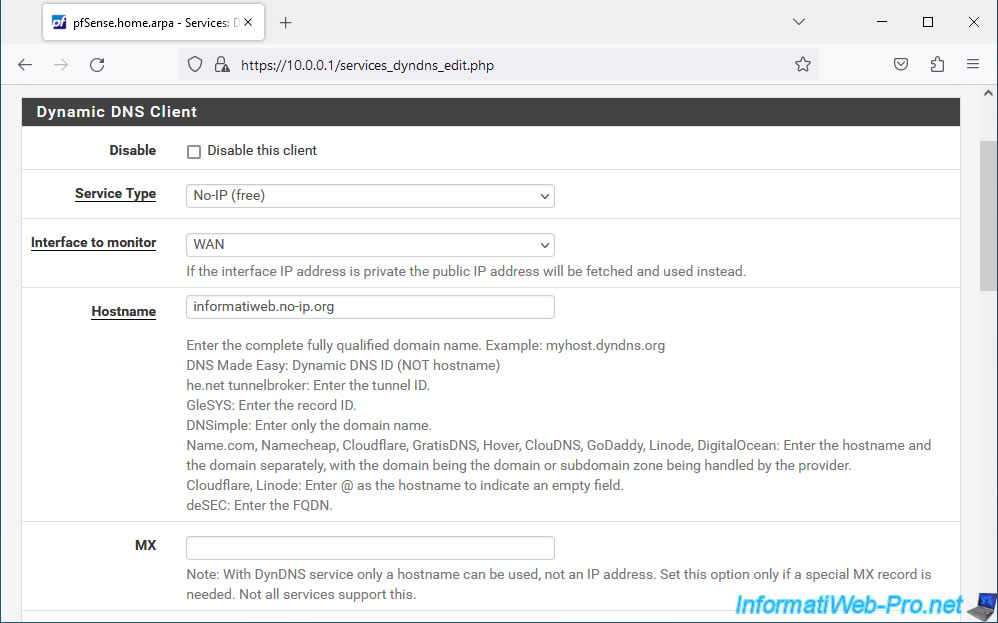Click the pfSense favicon on the tab
The width and height of the screenshot is (998, 623).
(59, 23)
